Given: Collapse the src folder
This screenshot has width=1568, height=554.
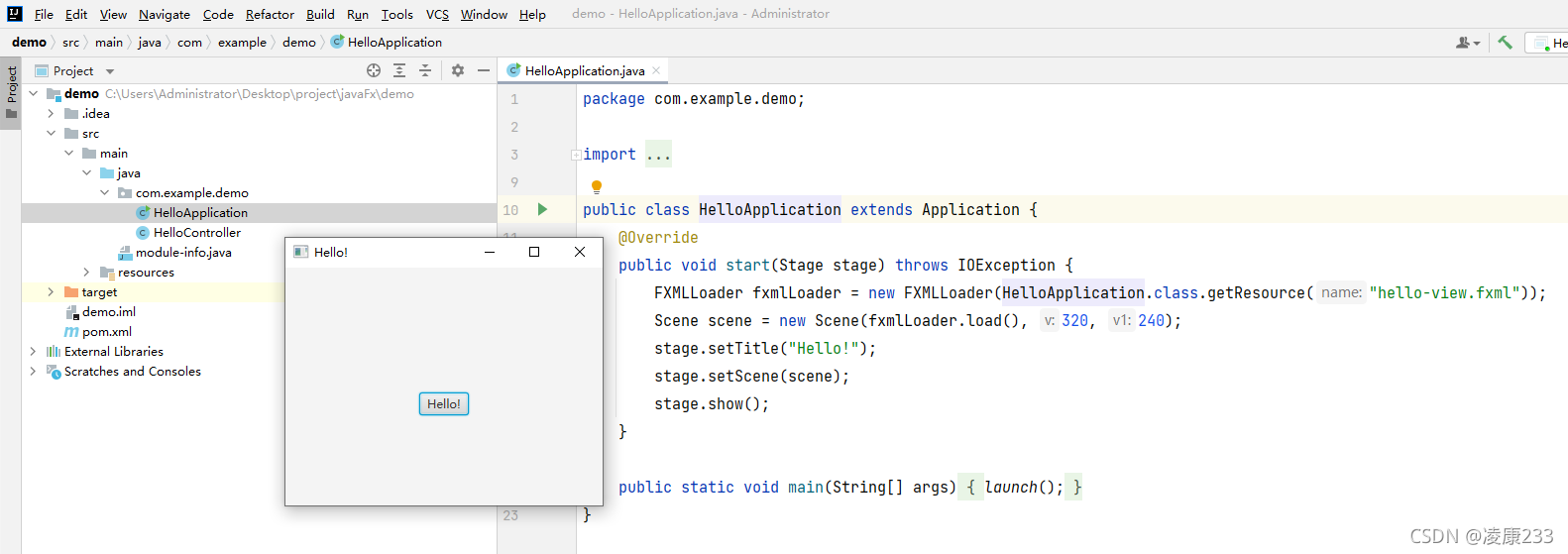Looking at the screenshot, I should coord(51,133).
